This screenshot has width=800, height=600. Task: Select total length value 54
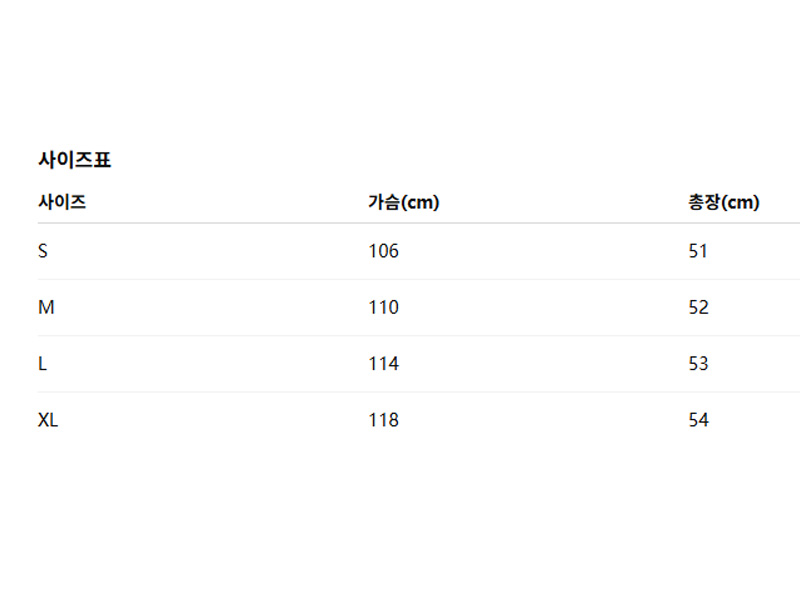[698, 420]
